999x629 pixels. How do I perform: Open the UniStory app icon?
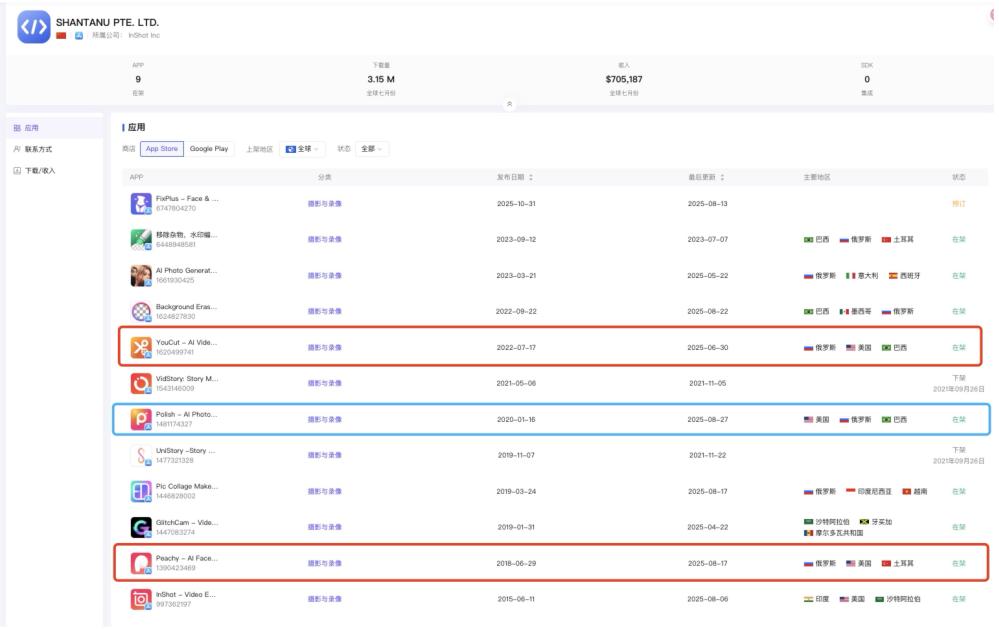[x=141, y=456]
